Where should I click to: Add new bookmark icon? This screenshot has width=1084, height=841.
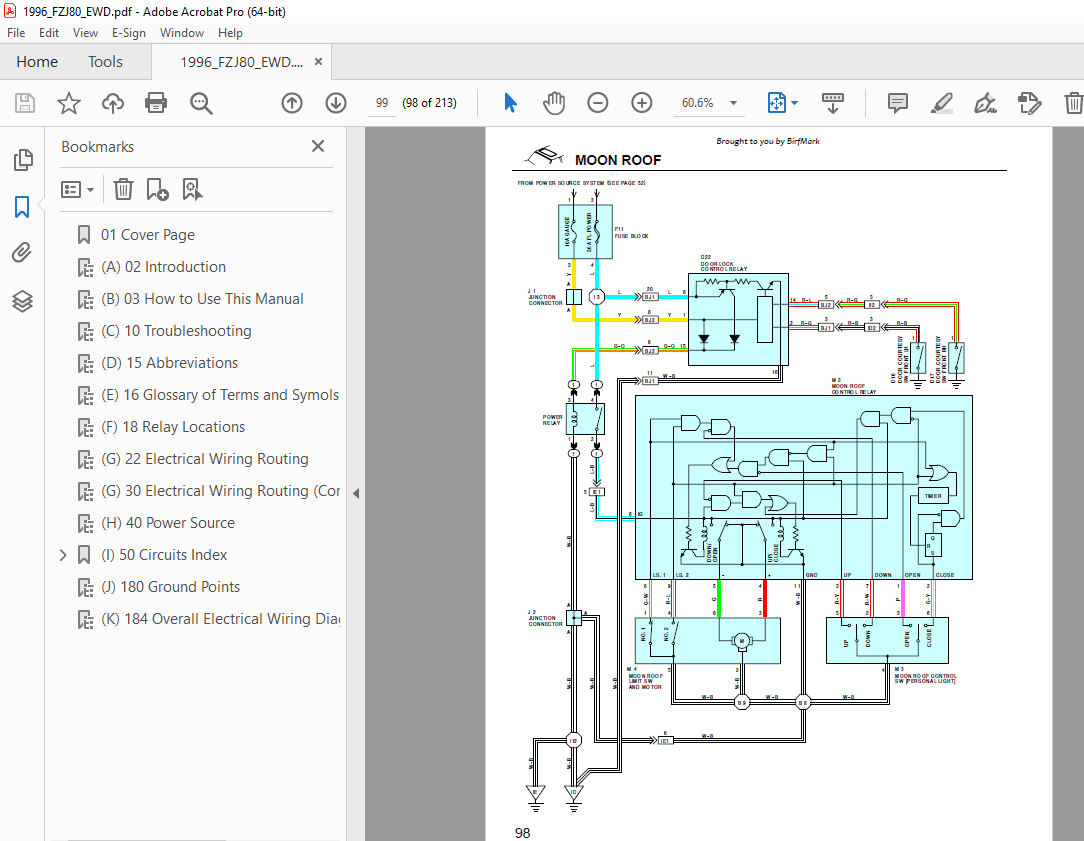pos(157,189)
